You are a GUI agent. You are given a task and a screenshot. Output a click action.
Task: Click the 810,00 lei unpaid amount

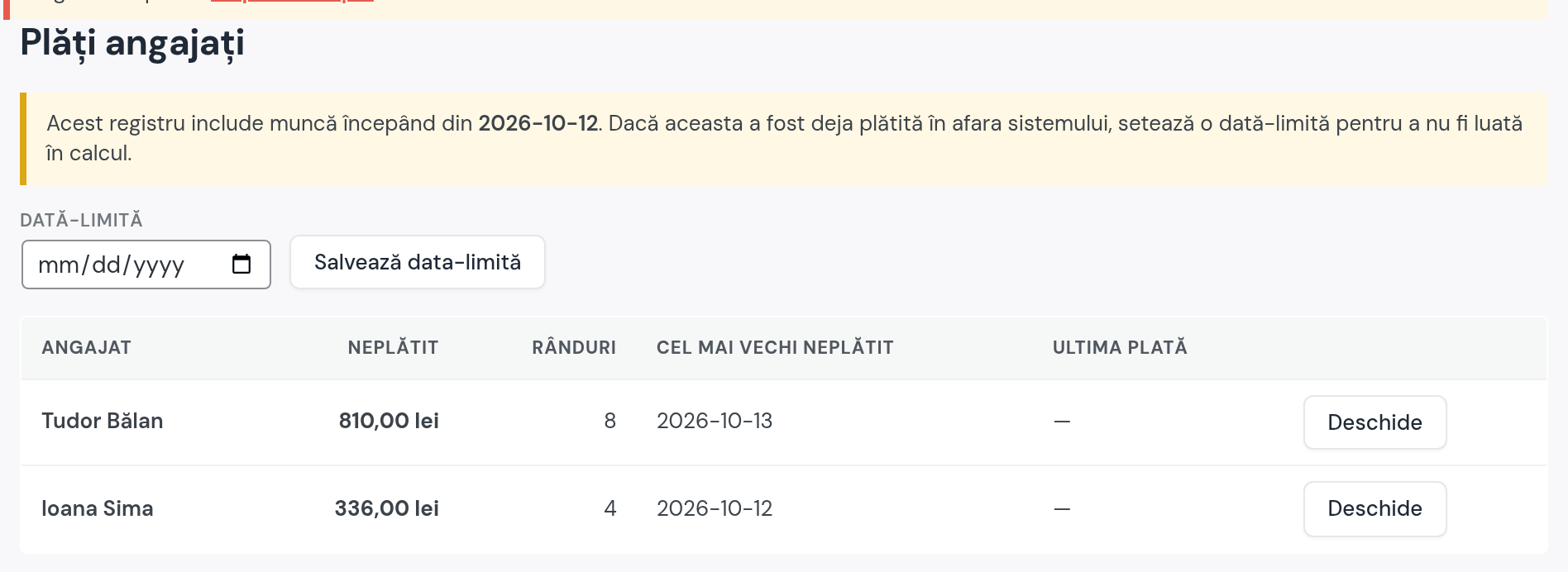point(389,421)
